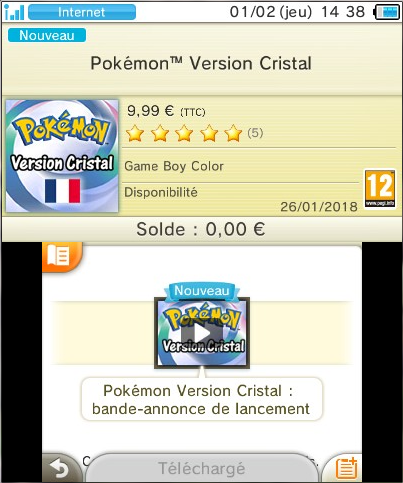Screen dimensions: 403x483
Task: Tap the Nouveau badge at top
Action: click(47, 35)
